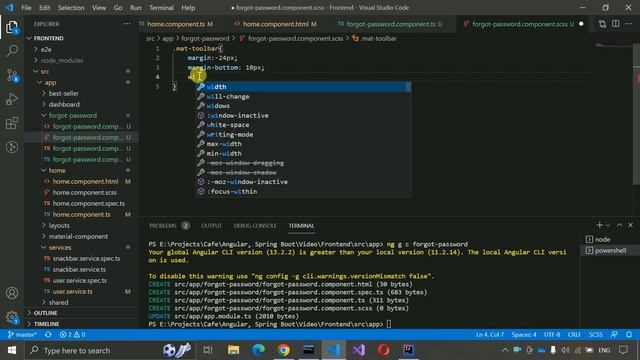Open Explorer more actions ellipsis

coord(127,24)
